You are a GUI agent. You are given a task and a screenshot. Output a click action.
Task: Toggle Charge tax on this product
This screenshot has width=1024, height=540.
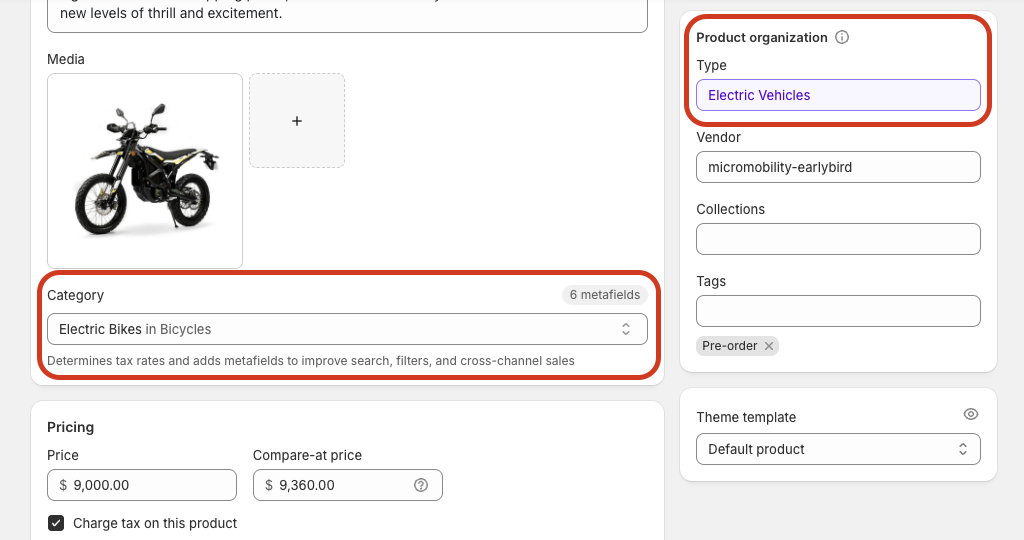pyautogui.click(x=56, y=523)
